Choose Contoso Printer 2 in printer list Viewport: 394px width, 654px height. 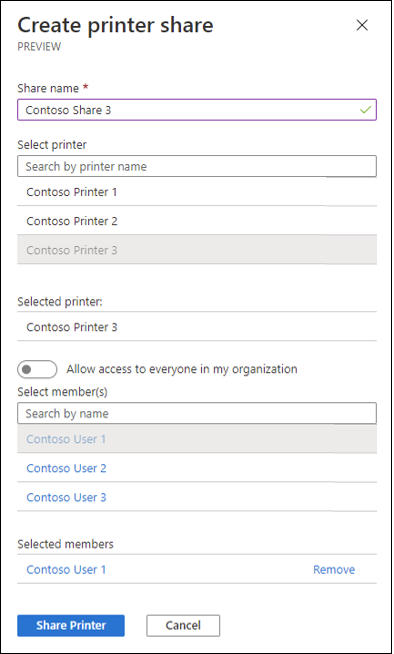click(x=197, y=221)
